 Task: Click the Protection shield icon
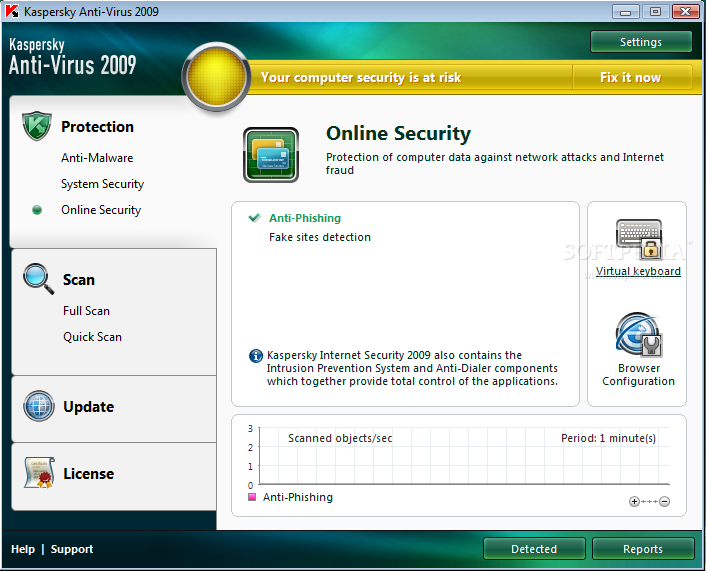[x=37, y=126]
